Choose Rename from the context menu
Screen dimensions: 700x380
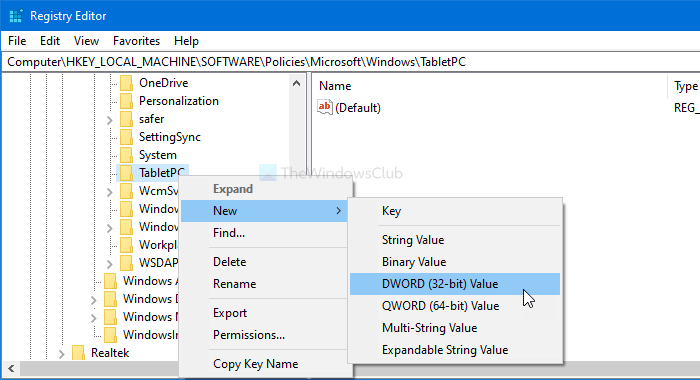pyautogui.click(x=264, y=284)
